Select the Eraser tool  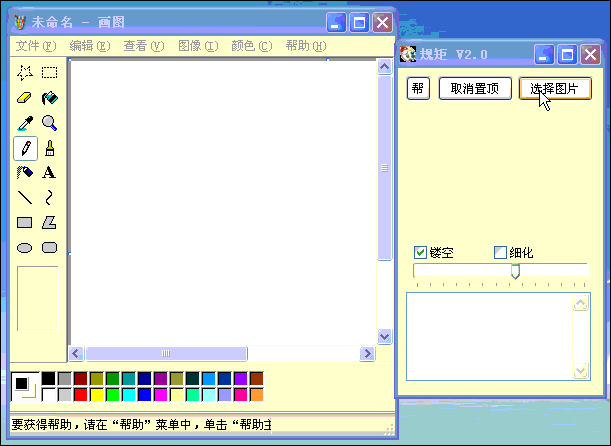(x=25, y=98)
